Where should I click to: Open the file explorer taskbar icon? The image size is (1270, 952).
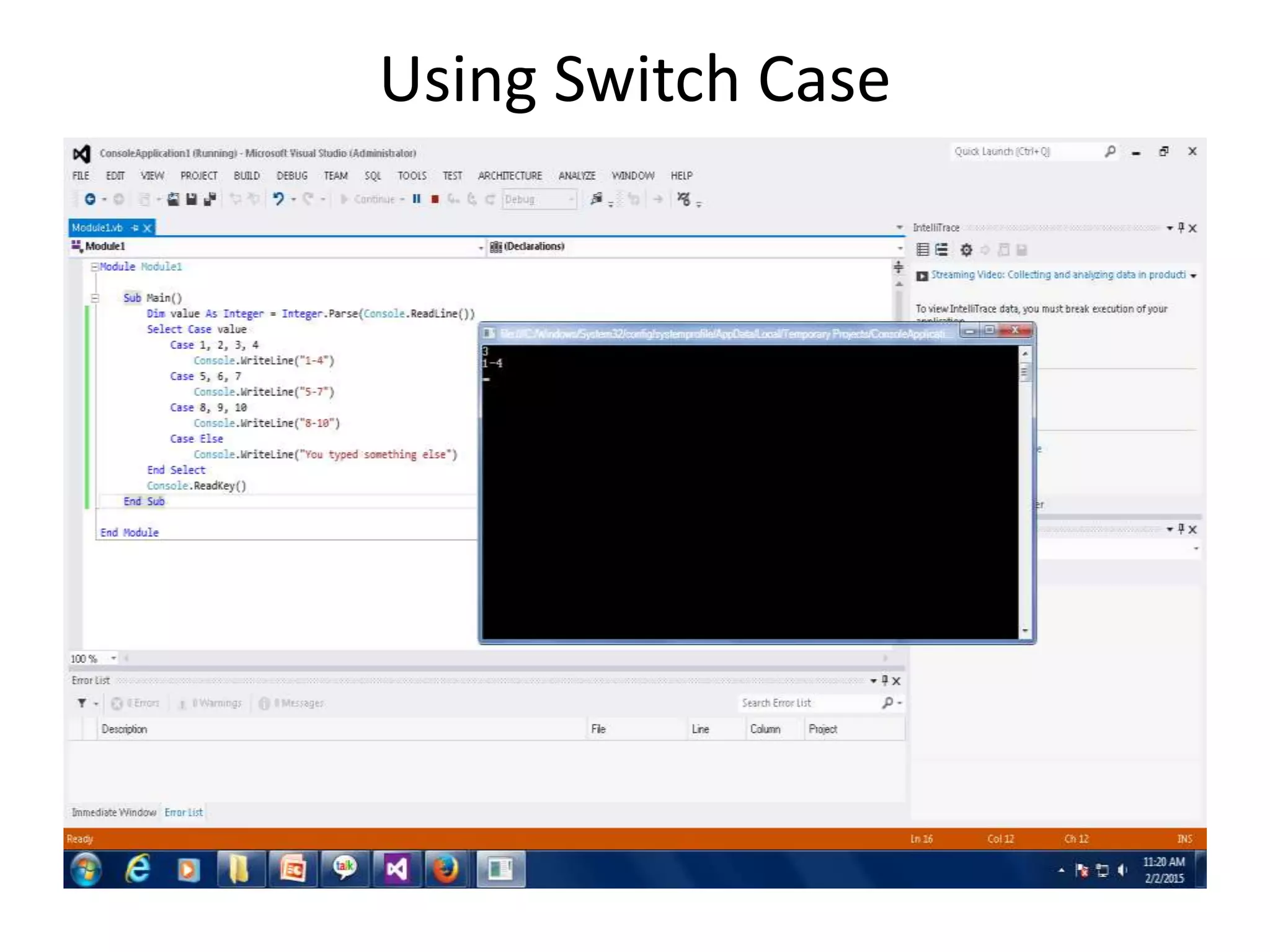[x=239, y=869]
